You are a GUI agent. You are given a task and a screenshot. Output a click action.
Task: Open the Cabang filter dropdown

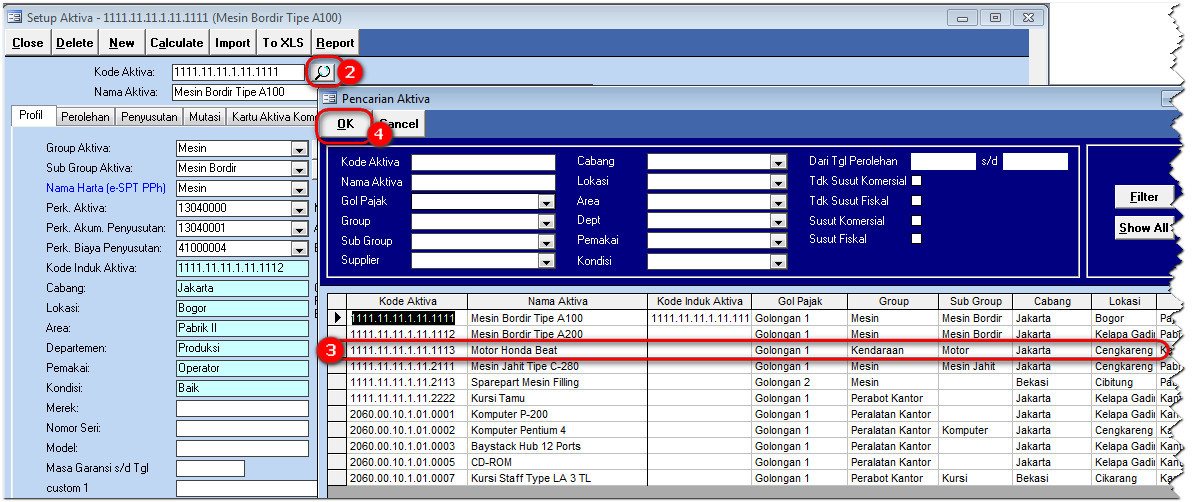coord(778,162)
